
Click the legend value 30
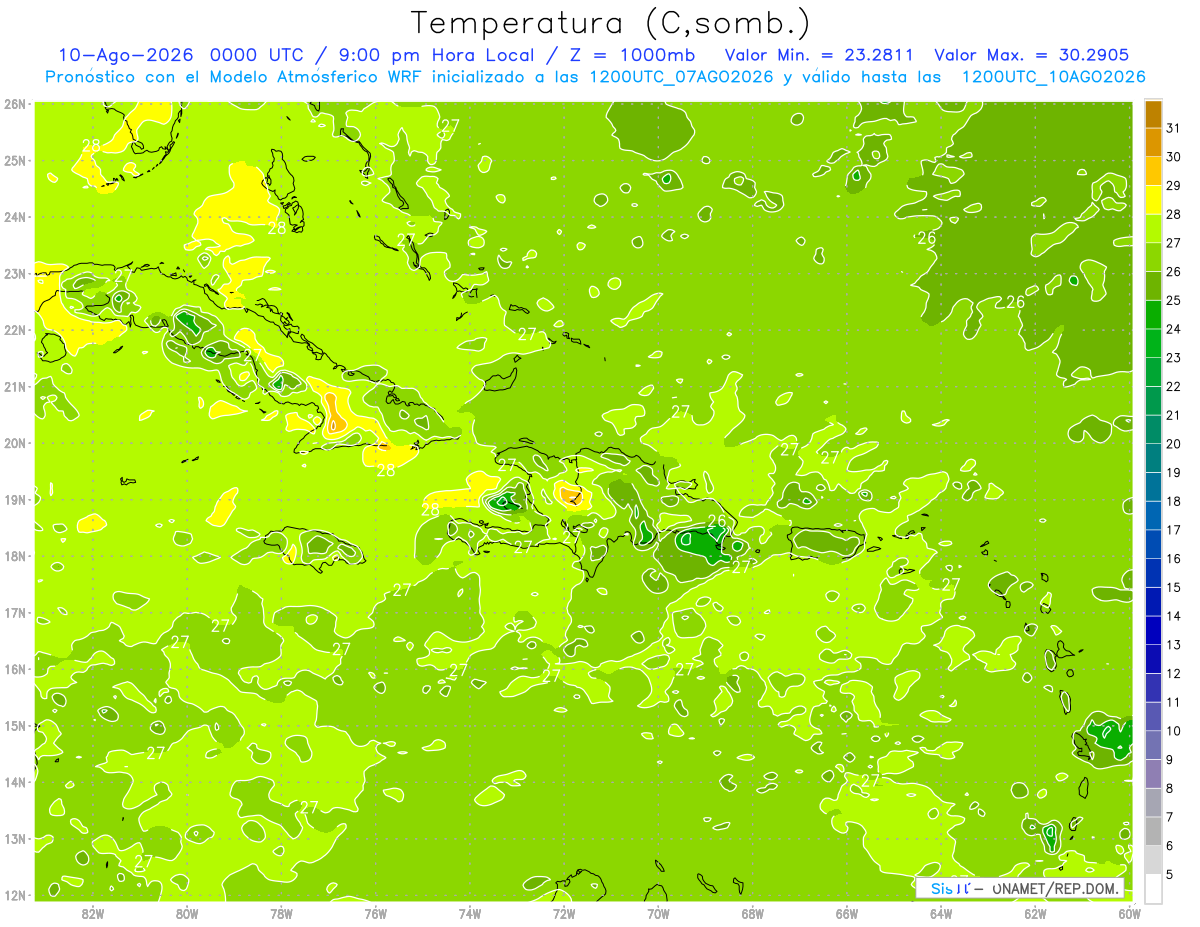tap(1174, 157)
